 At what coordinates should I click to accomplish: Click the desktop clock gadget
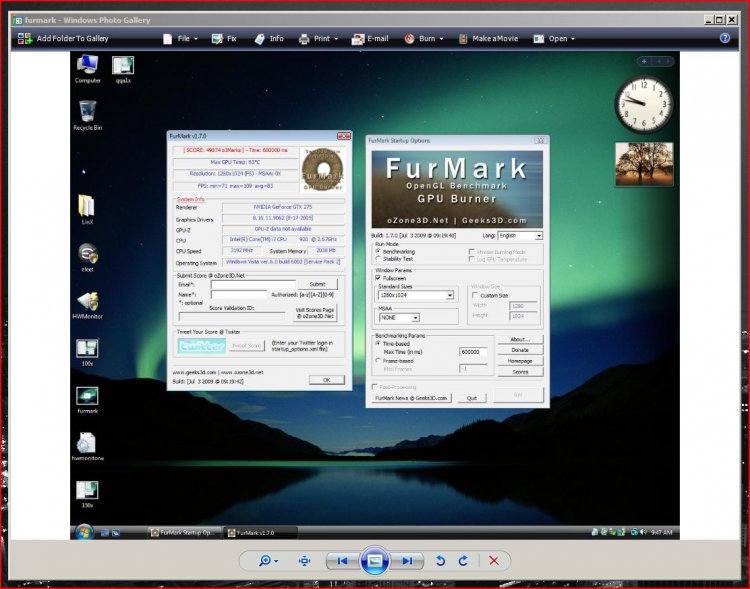click(x=644, y=104)
